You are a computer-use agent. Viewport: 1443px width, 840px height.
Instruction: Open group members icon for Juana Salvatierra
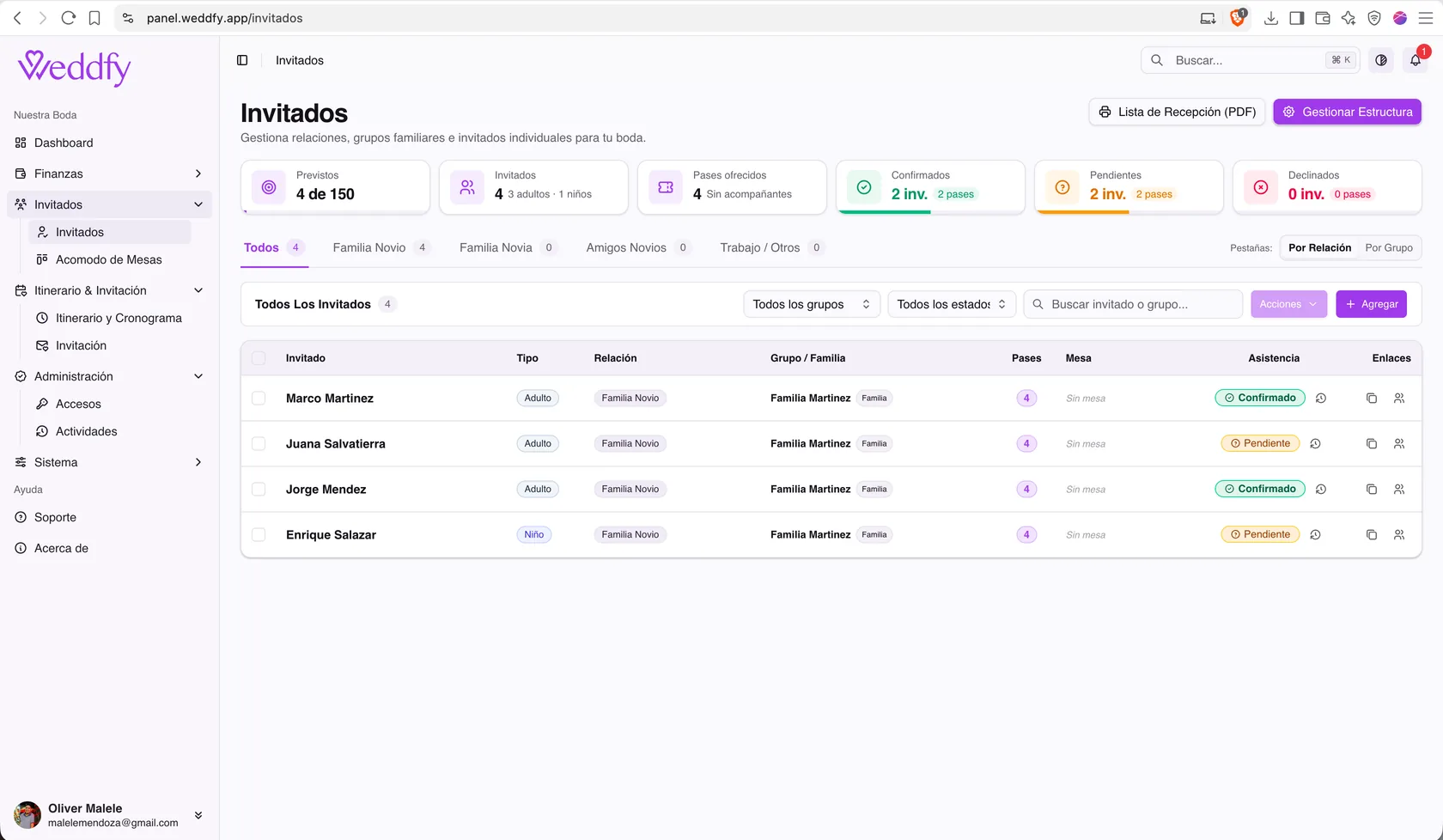click(x=1399, y=444)
